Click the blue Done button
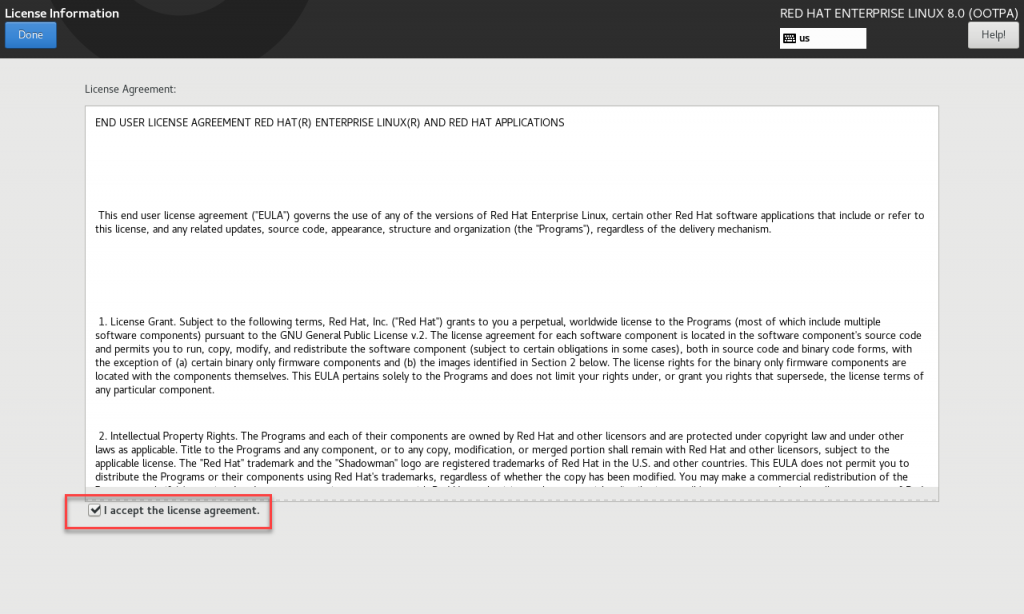Screen dimensions: 1024x614 [31, 35]
